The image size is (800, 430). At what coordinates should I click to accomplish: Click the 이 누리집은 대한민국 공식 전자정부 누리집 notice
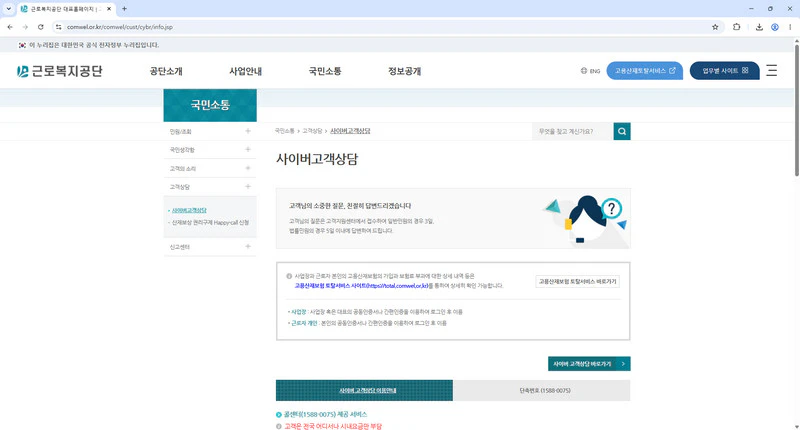(94, 45)
